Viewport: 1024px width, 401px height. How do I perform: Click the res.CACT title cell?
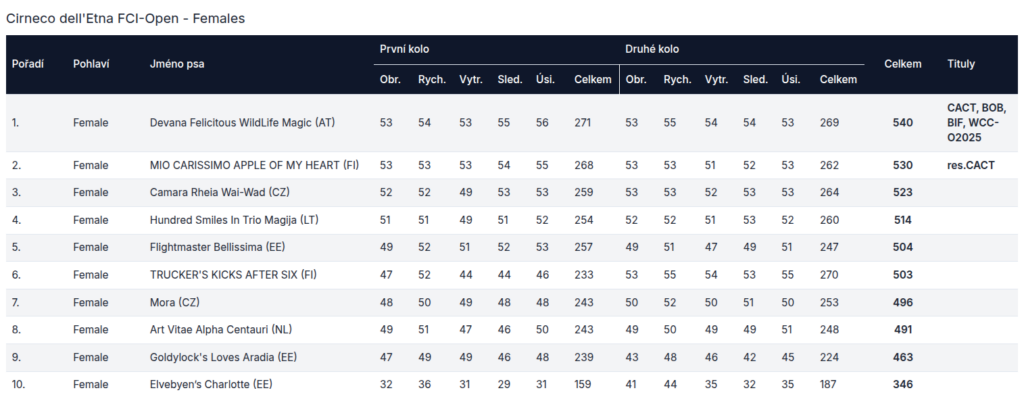tap(970, 165)
